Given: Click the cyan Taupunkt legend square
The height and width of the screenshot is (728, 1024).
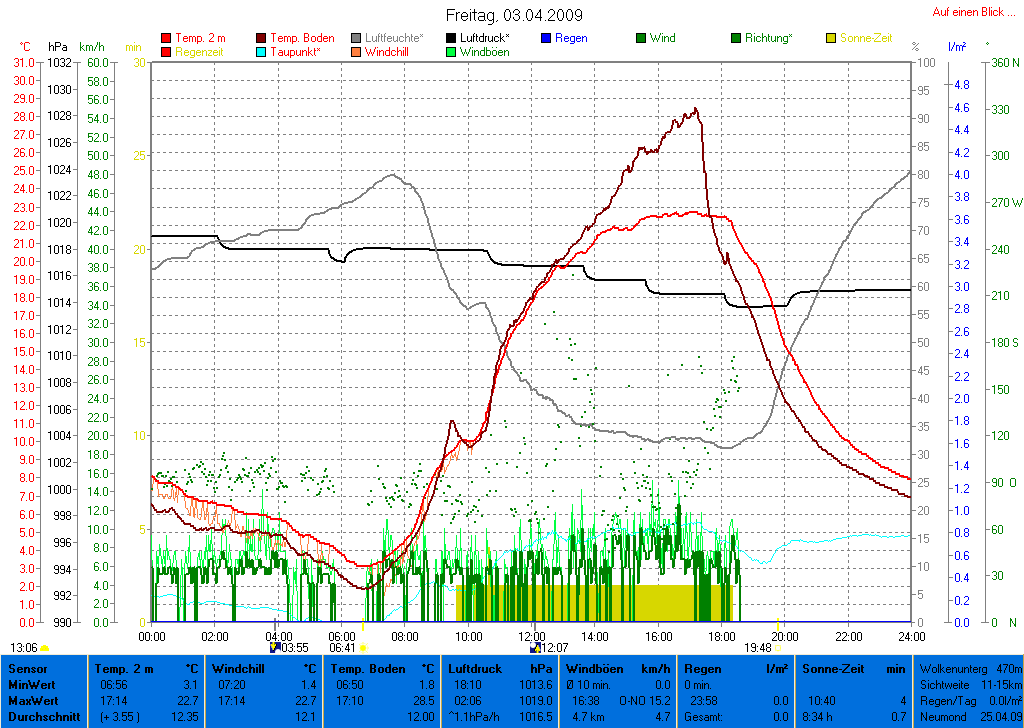Looking at the screenshot, I should 262,51.
